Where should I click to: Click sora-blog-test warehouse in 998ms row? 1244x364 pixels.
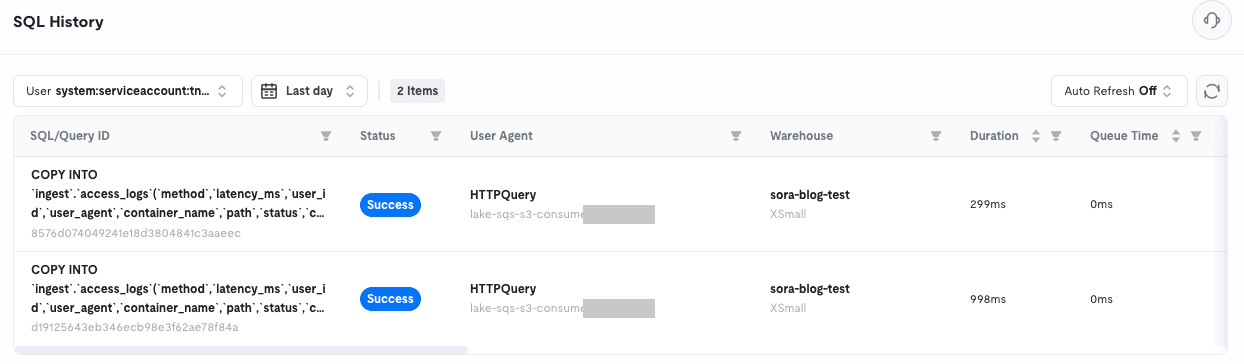(x=810, y=289)
